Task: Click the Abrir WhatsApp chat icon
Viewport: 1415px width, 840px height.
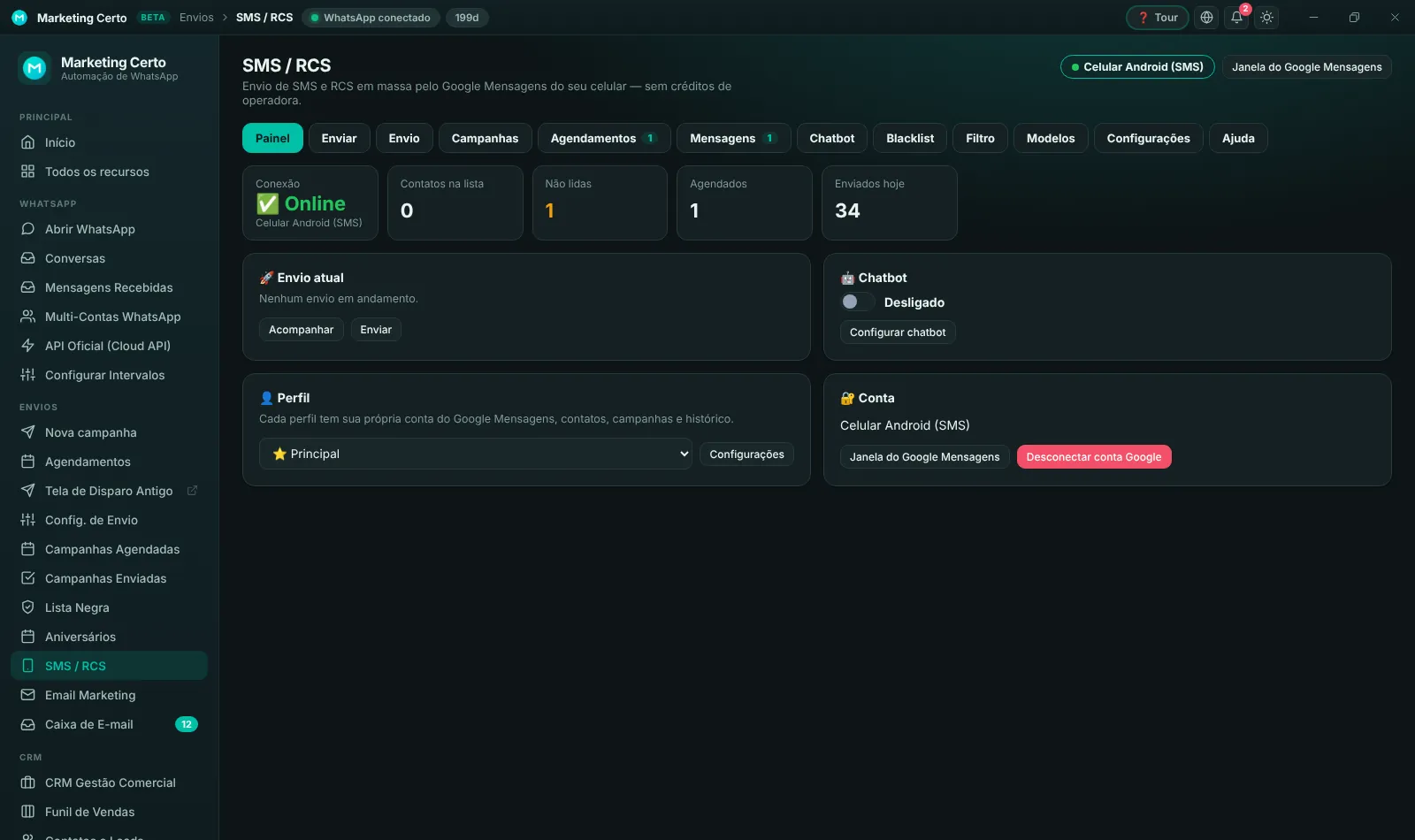Action: pos(28,229)
